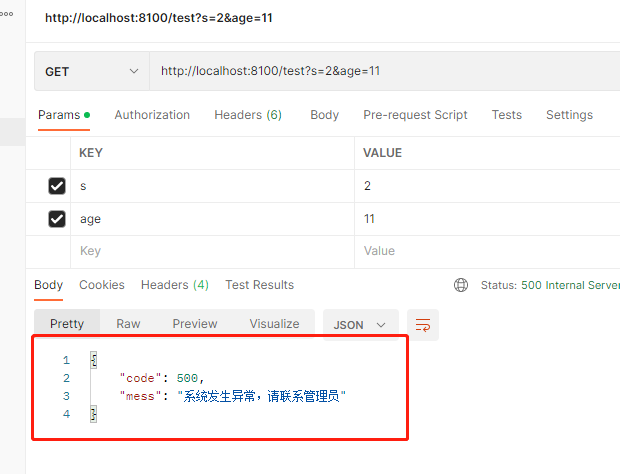620x474 pixels.
Task: Click the empty Key placeholder field
Action: (x=212, y=251)
